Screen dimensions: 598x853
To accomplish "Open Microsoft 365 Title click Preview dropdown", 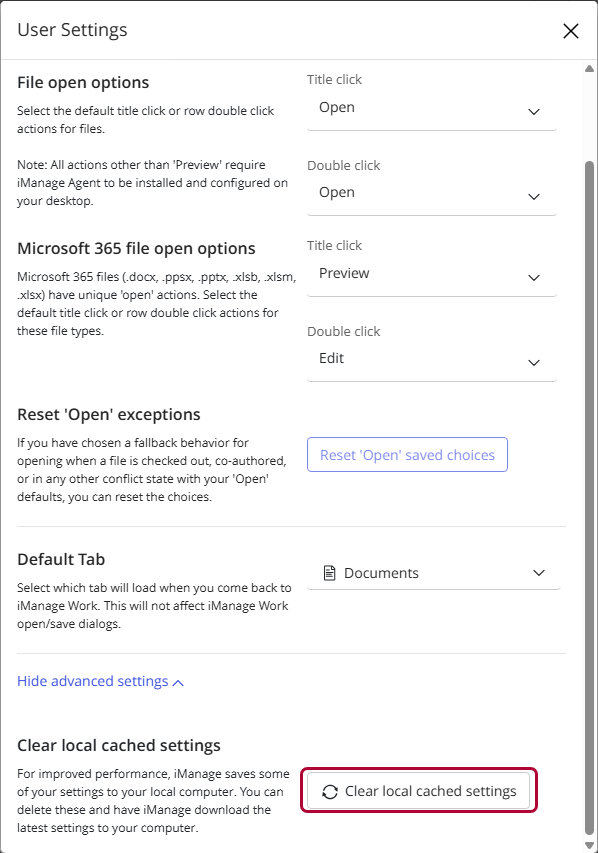I will pos(431,277).
